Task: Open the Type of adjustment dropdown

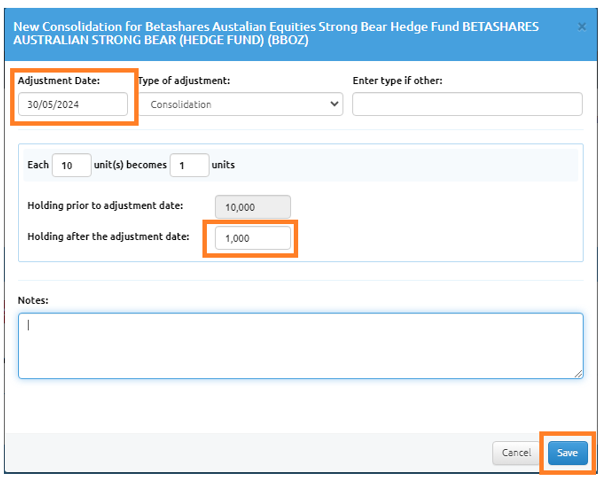Action: (241, 104)
